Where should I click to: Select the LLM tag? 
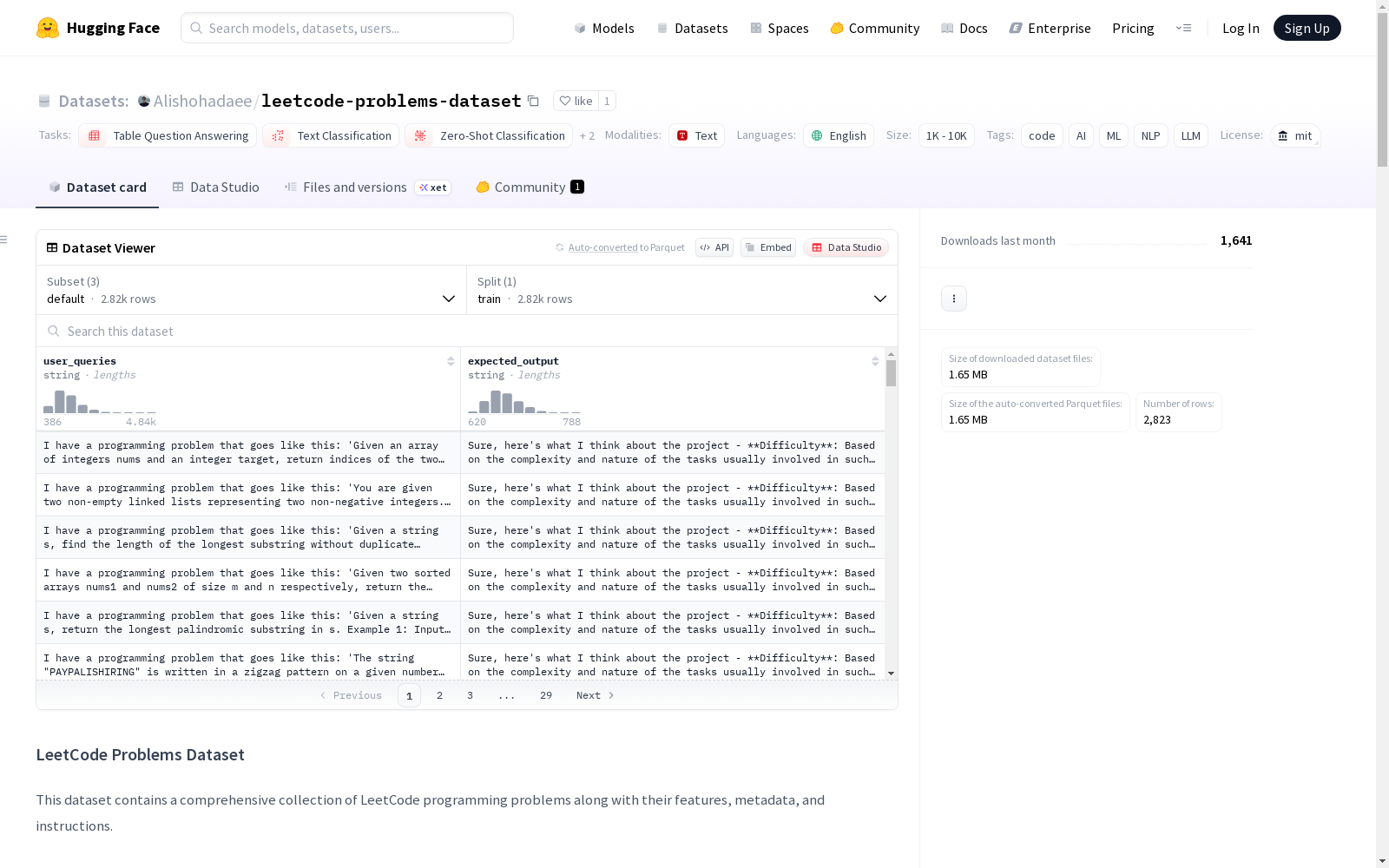click(x=1191, y=135)
